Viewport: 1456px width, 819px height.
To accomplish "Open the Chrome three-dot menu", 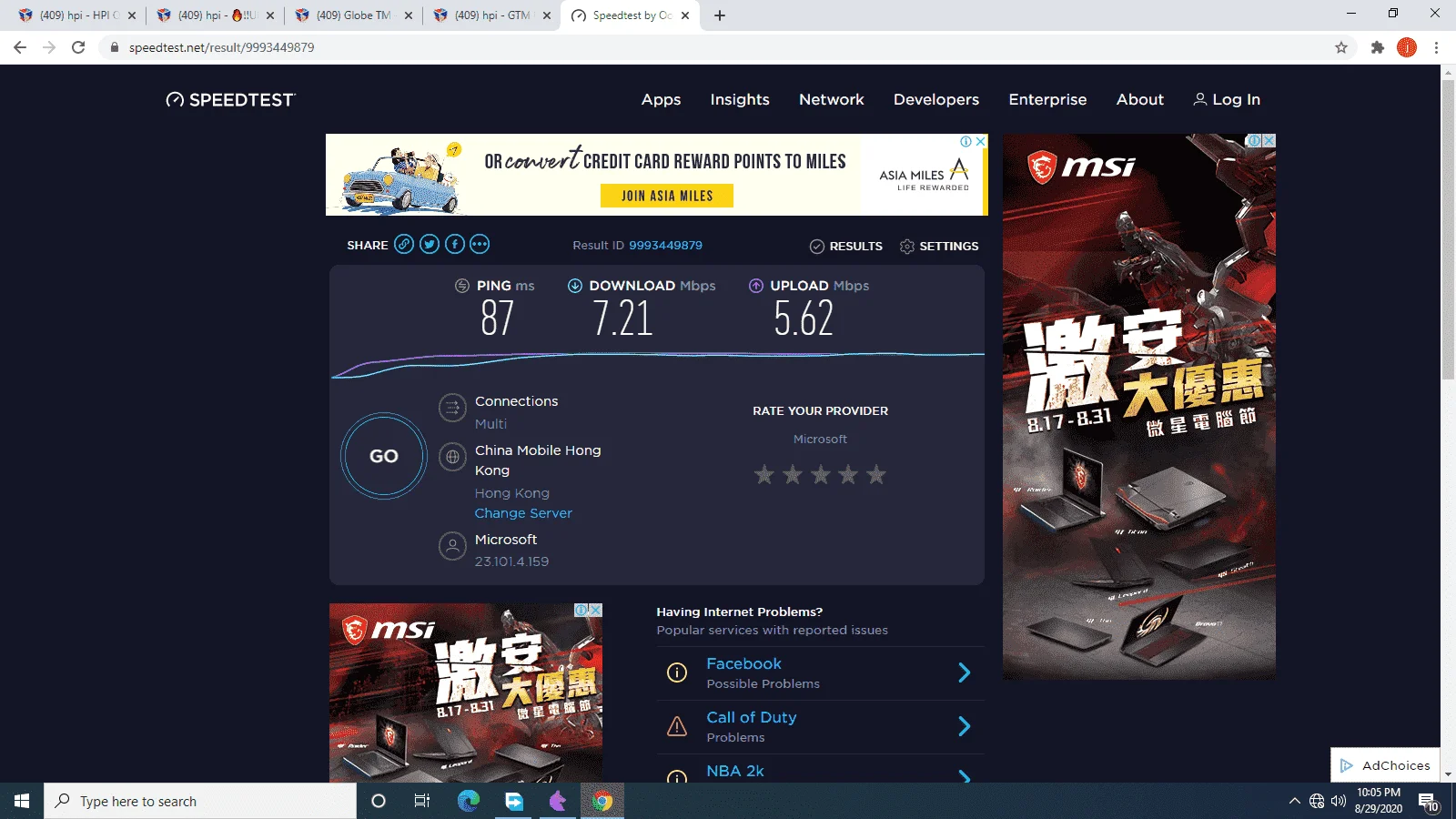I will pos(1437,47).
